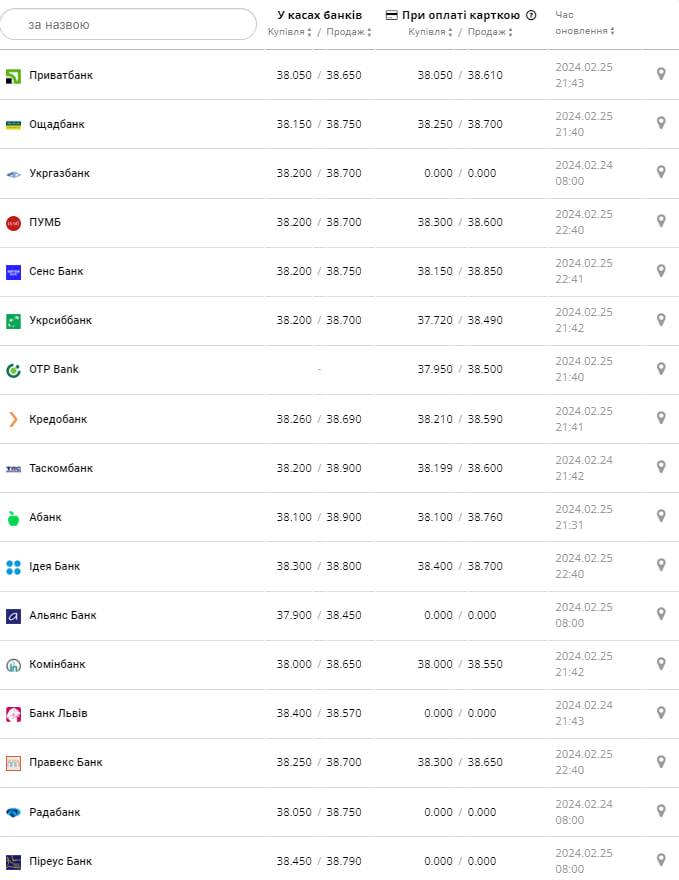Sort by Продаж under У касах банків
The image size is (679, 880).
(349, 32)
